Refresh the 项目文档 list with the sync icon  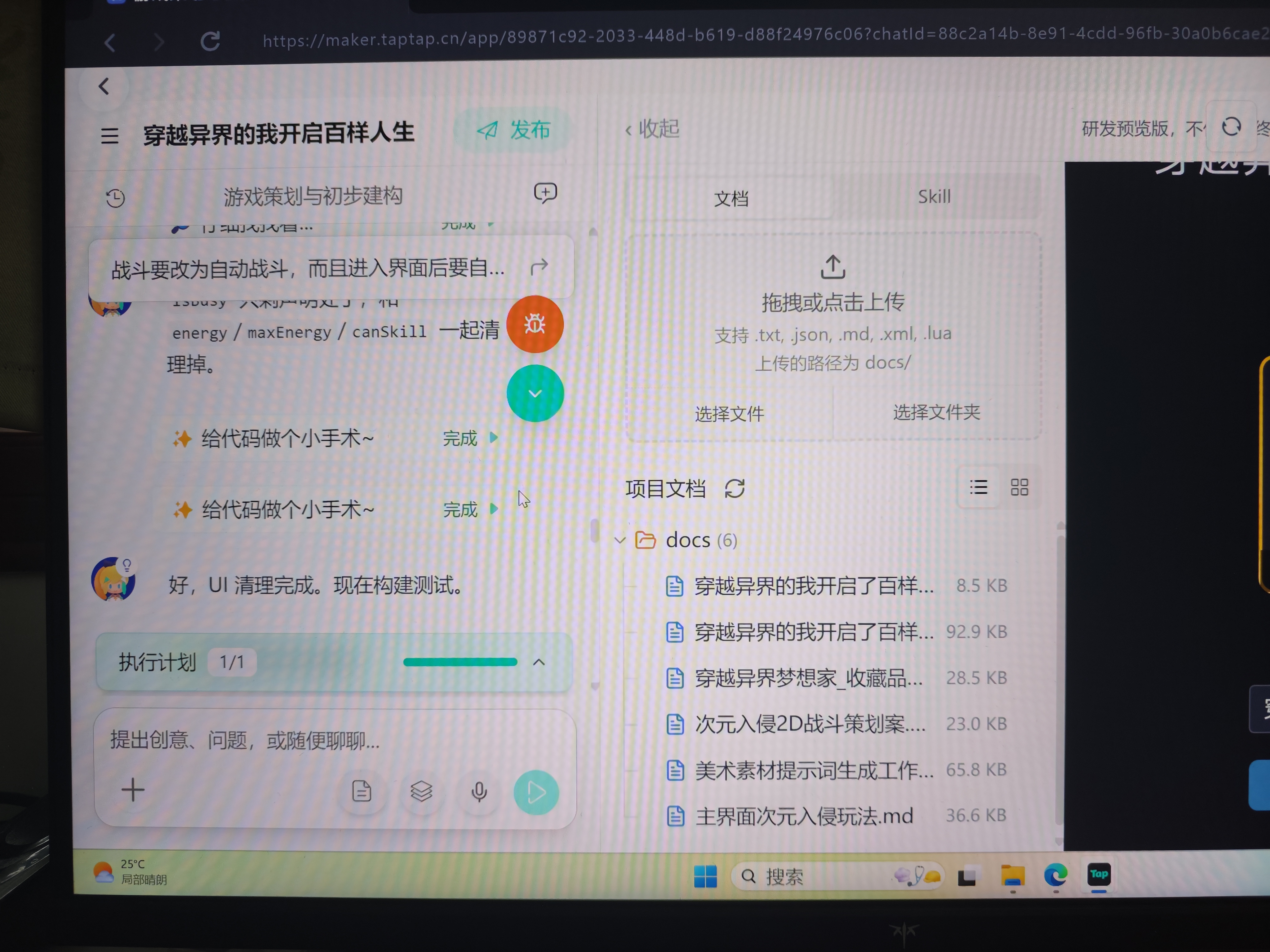pyautogui.click(x=734, y=488)
